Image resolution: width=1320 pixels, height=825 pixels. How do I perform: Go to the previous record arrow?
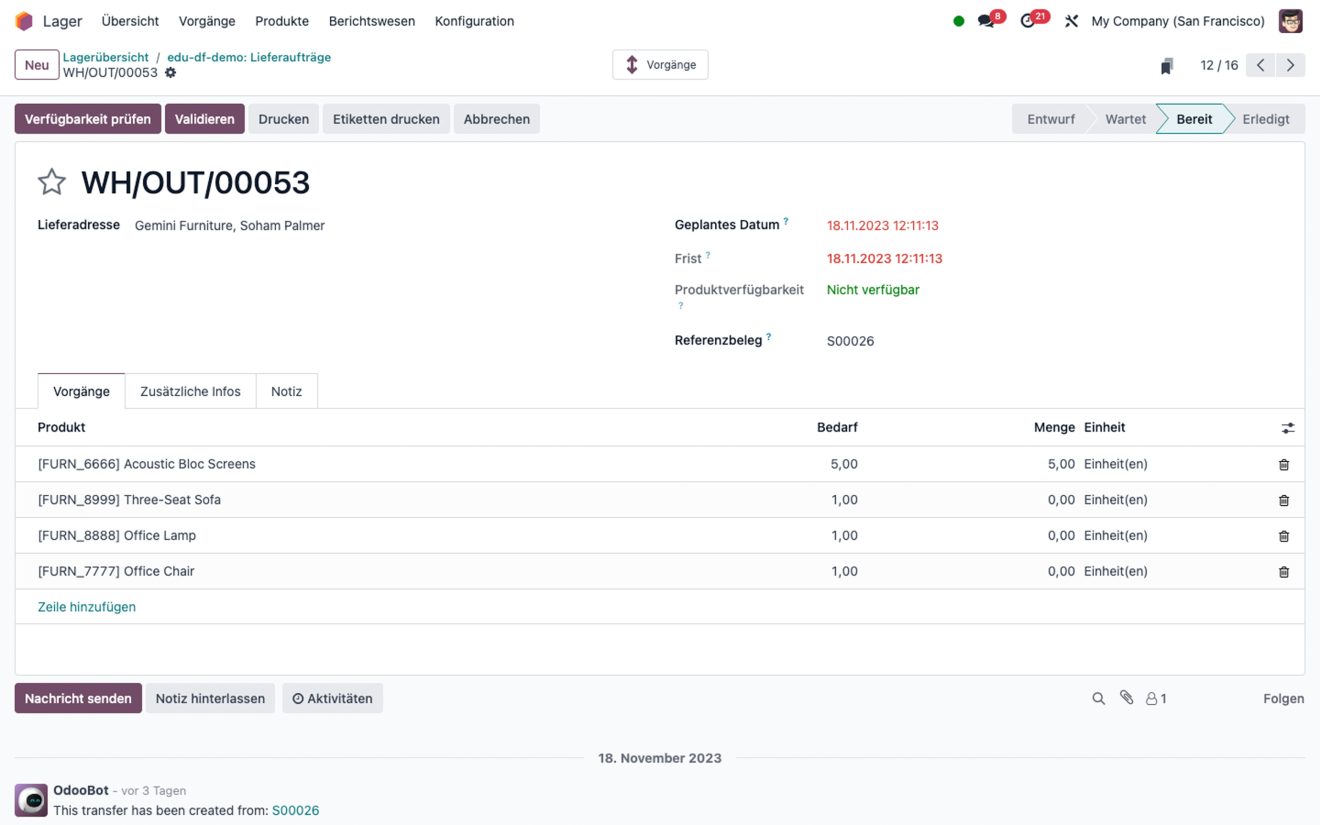pos(1261,65)
